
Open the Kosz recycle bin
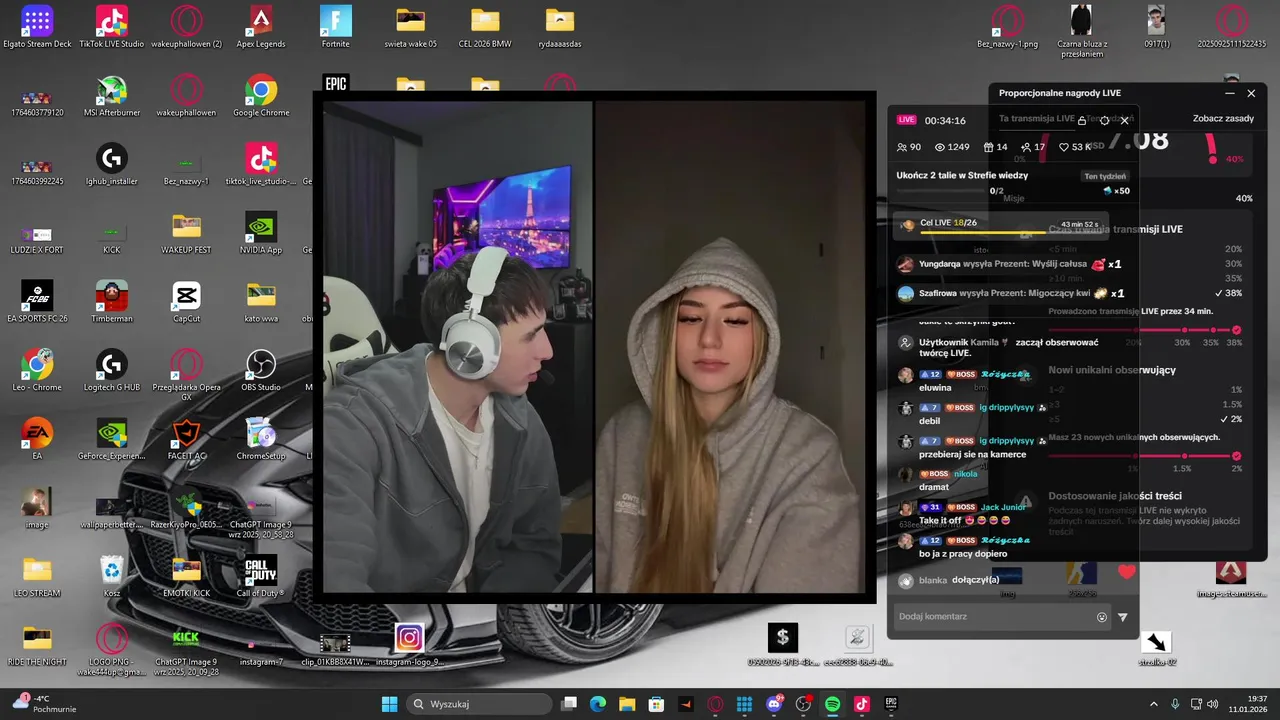[x=111, y=576]
